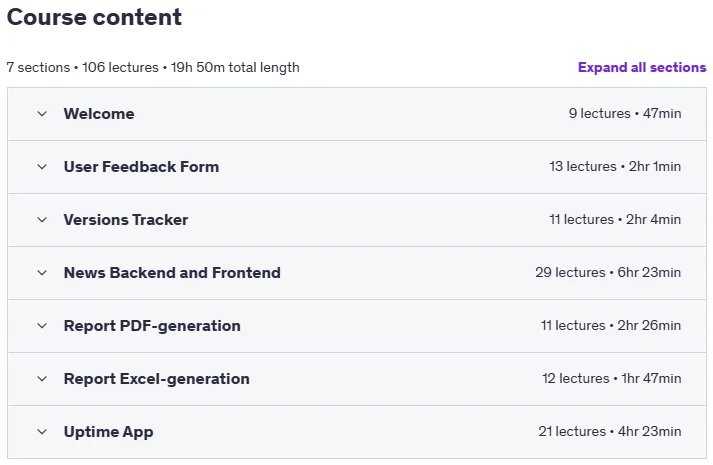This screenshot has width=713, height=465.
Task: Click 21 lectures 4hr 23min summary
Action: point(610,431)
